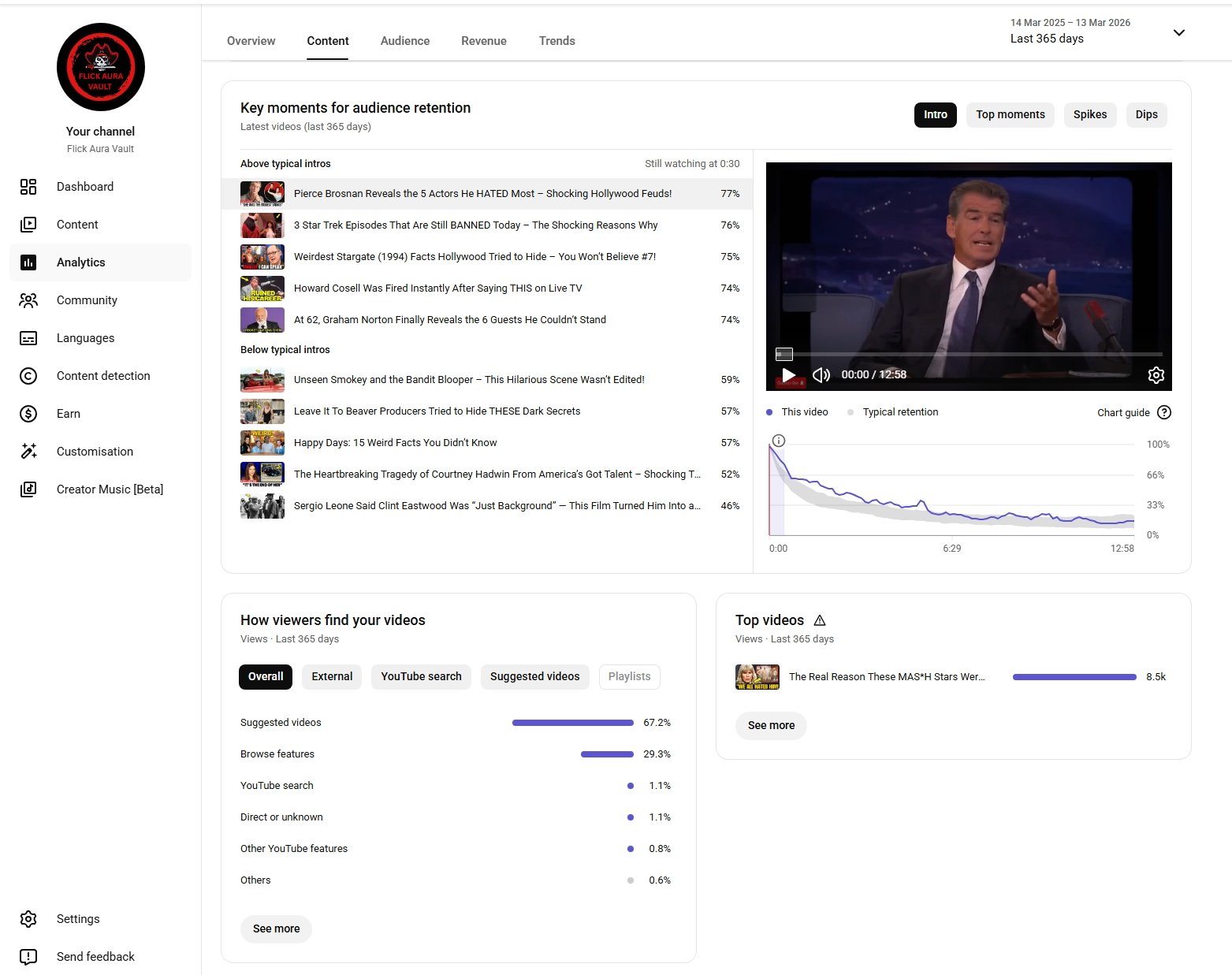Switch to the Revenue tab
1232x975 pixels.
point(483,41)
